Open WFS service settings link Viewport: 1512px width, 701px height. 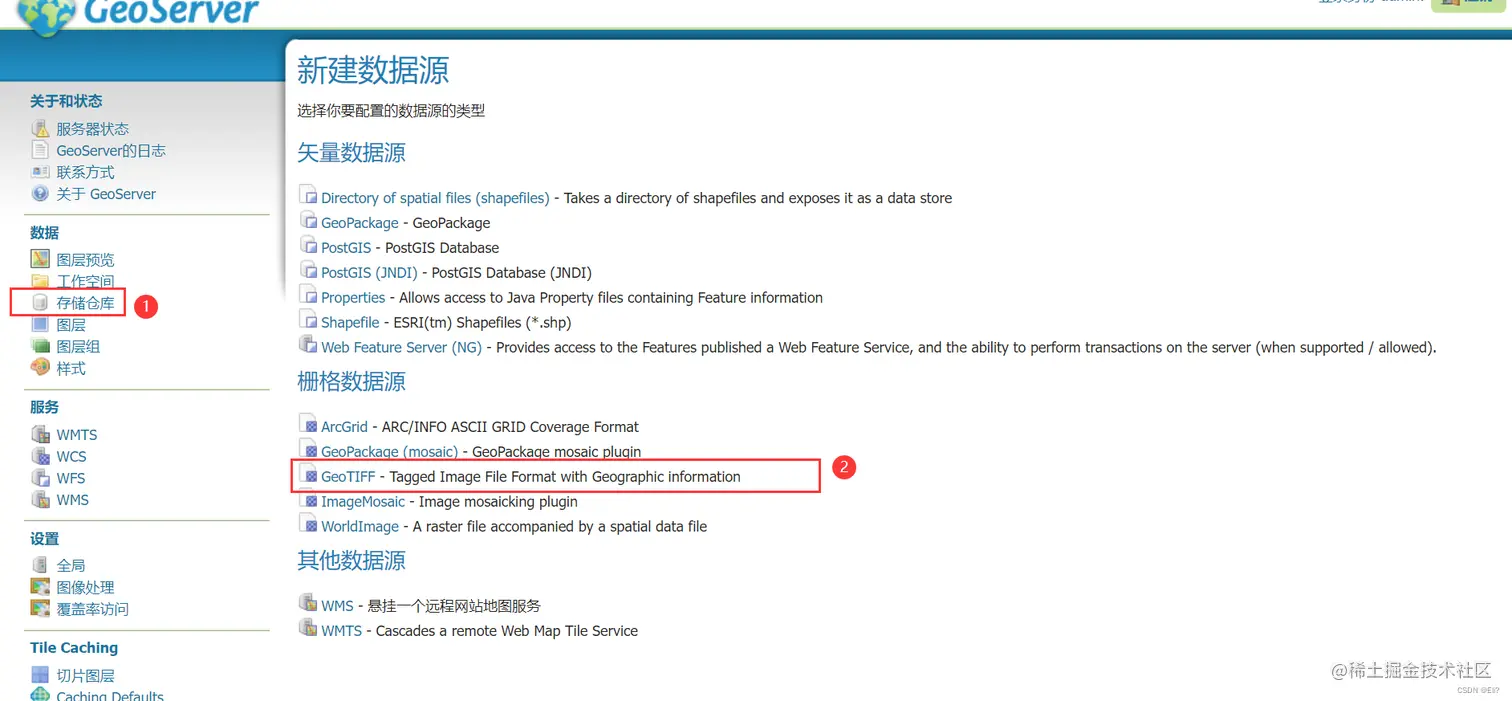tap(71, 479)
